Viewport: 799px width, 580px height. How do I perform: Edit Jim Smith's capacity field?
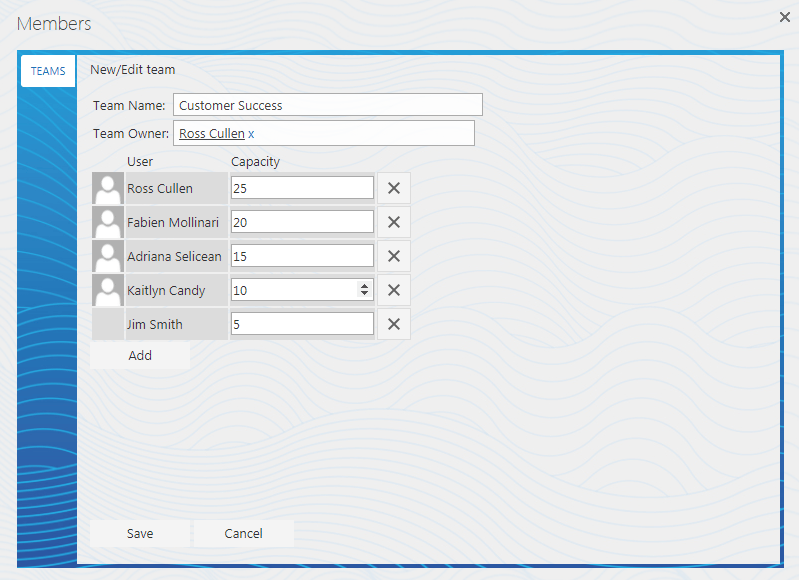point(302,324)
